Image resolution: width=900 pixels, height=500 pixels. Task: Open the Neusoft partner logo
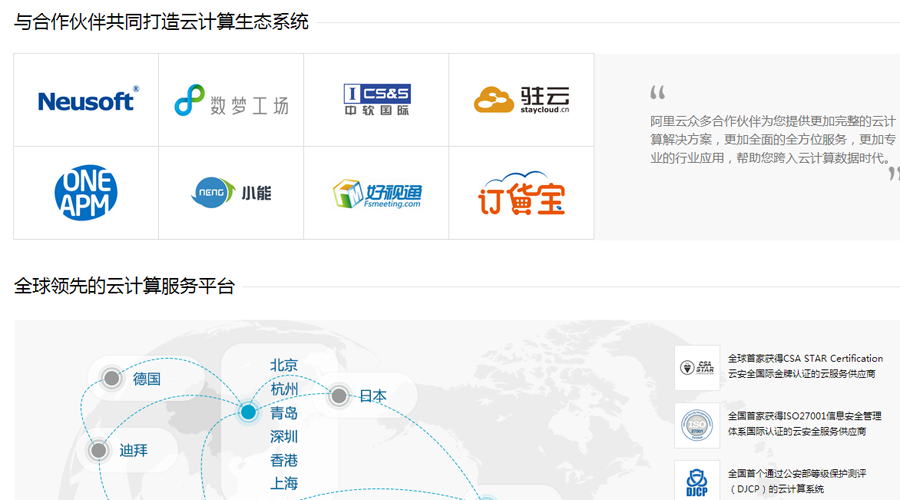(x=88, y=100)
